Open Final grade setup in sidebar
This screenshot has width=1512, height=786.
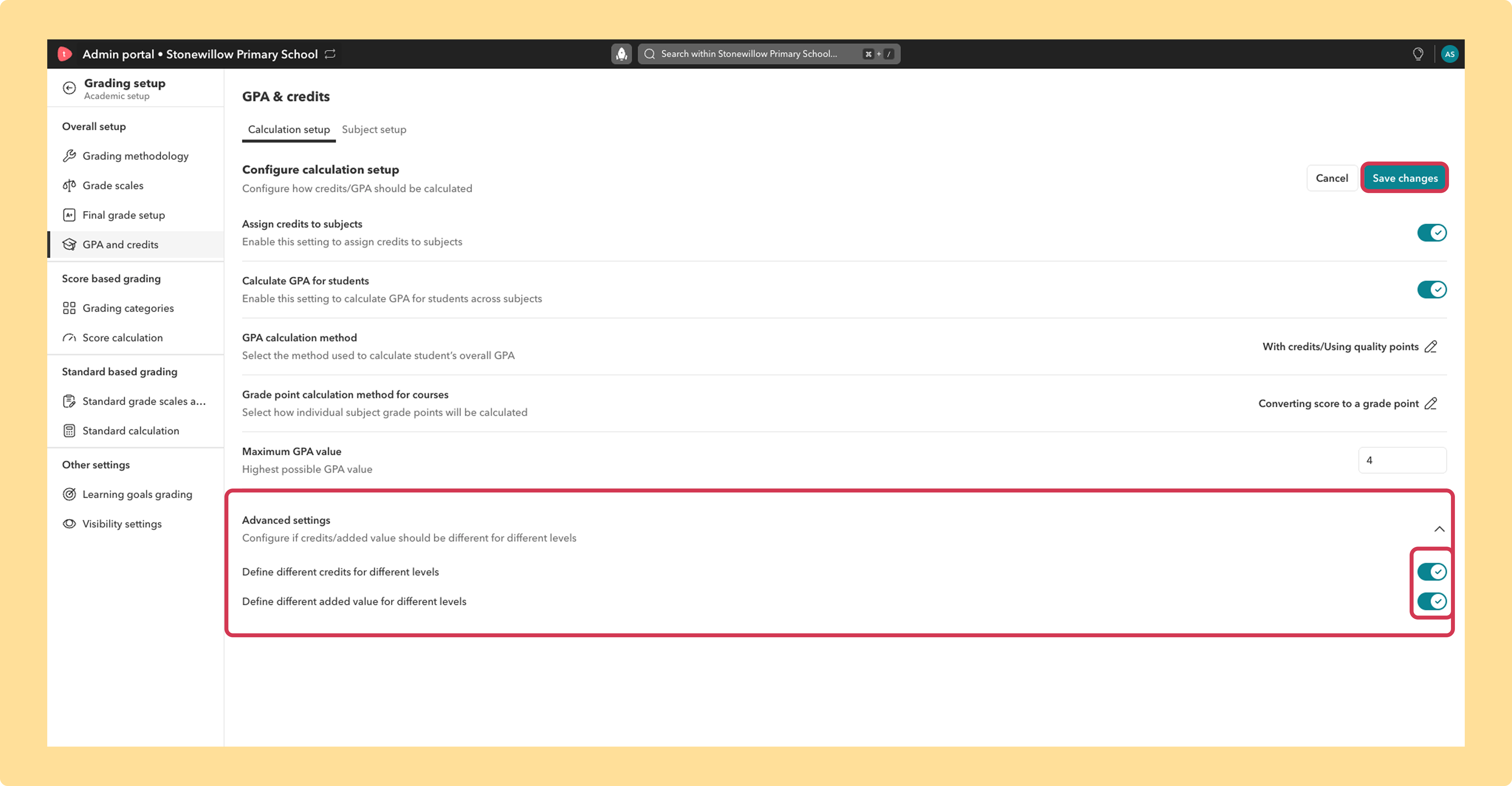click(136, 215)
